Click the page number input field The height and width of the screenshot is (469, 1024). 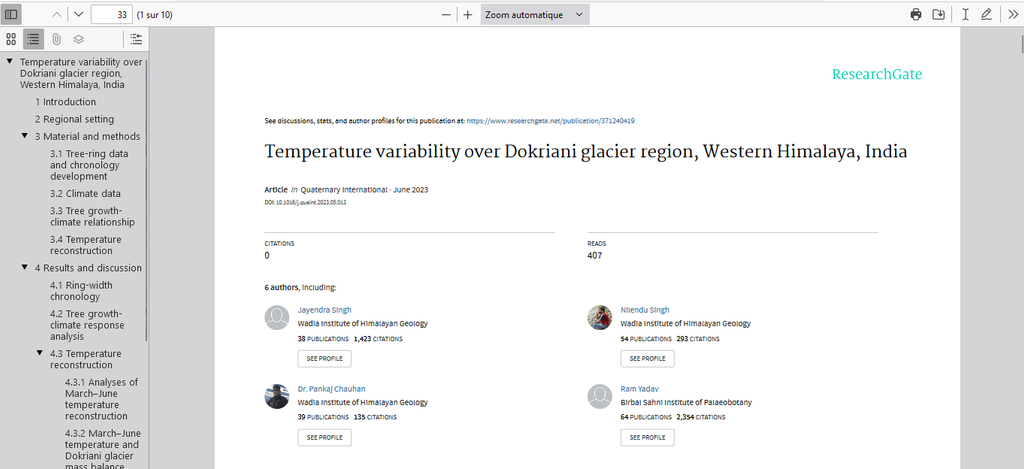110,14
